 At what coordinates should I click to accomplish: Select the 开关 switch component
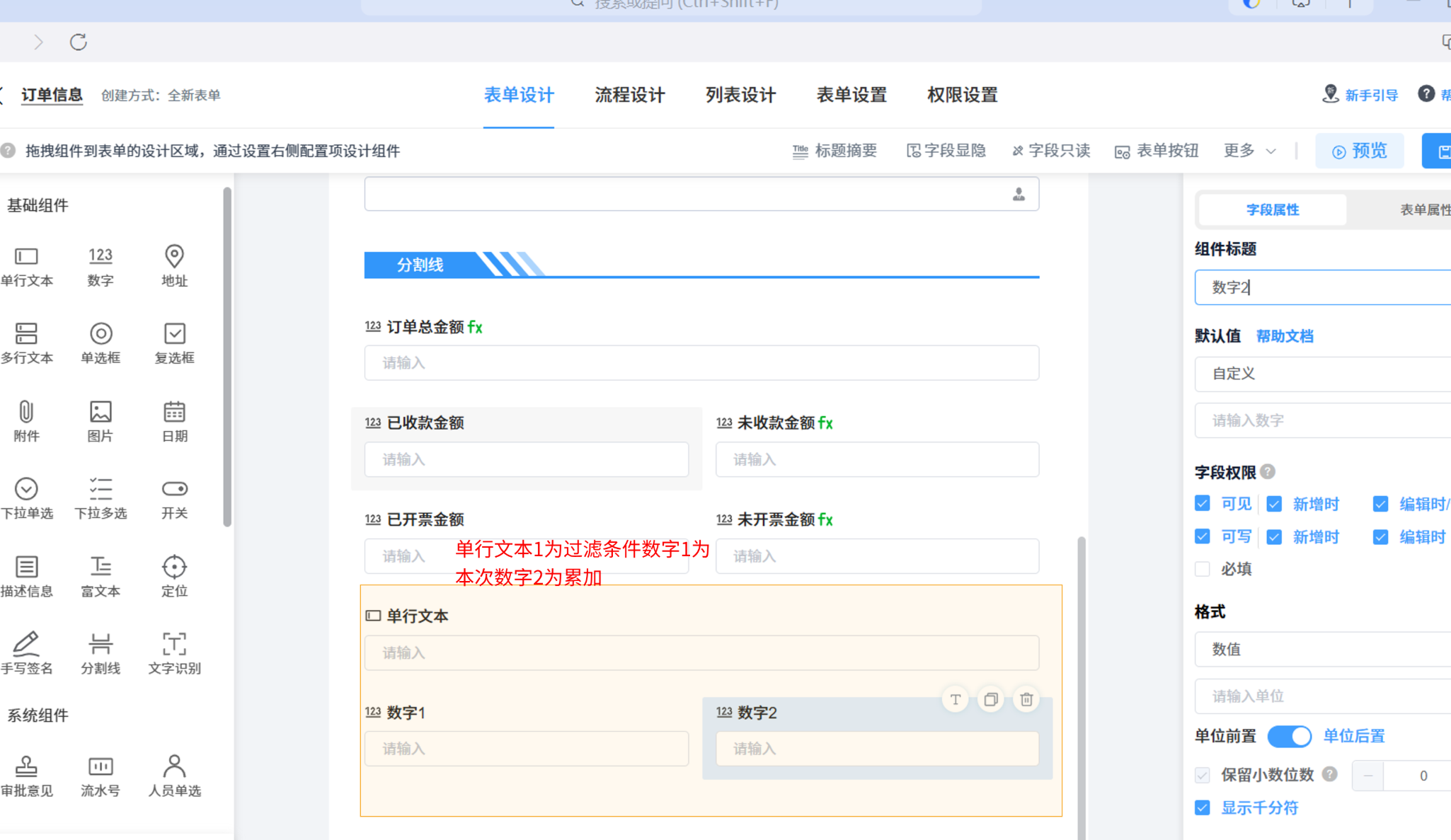(174, 499)
